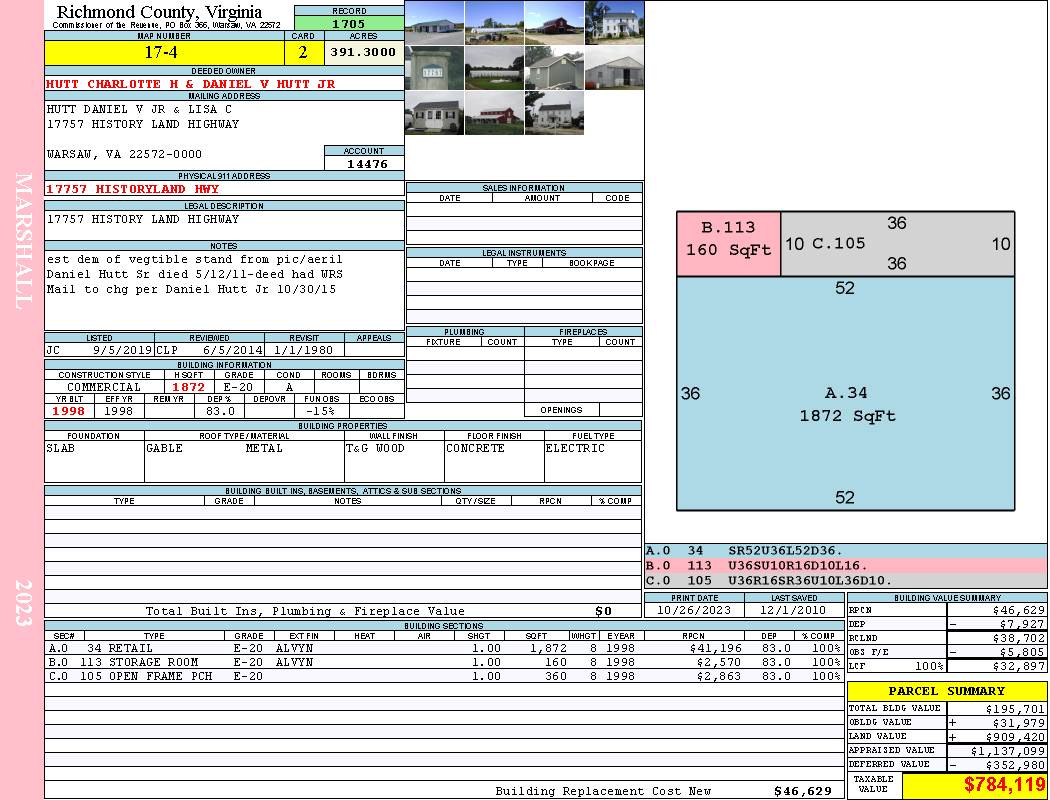The height and width of the screenshot is (800, 1050).
Task: Click the roof type value GABLE
Action: (x=164, y=448)
